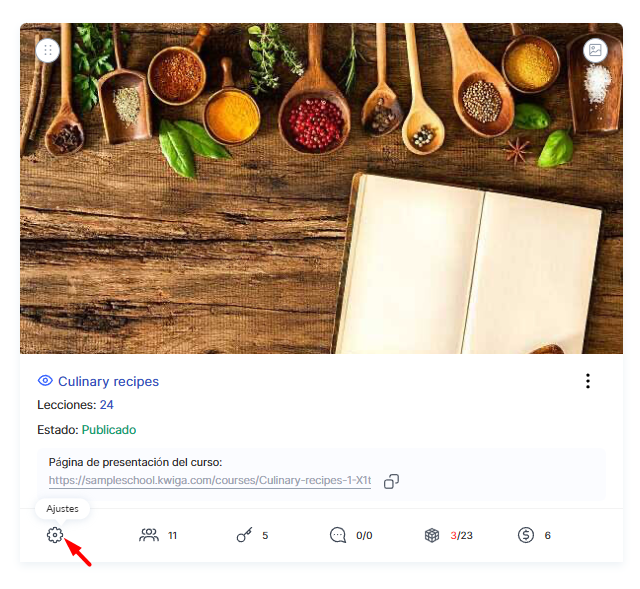The image size is (640, 589).
Task: Click the lessons count 24
Action: click(x=107, y=405)
